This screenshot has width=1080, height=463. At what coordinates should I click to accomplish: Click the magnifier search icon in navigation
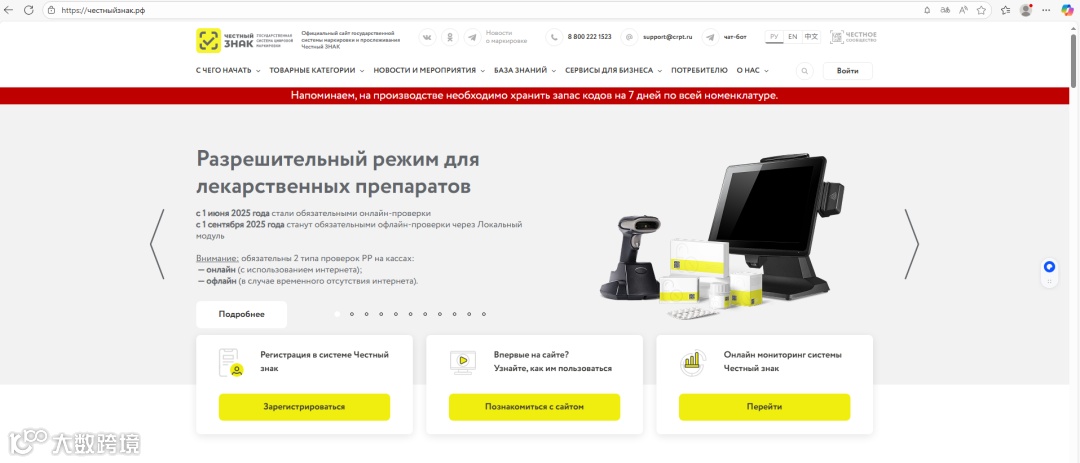coord(804,71)
